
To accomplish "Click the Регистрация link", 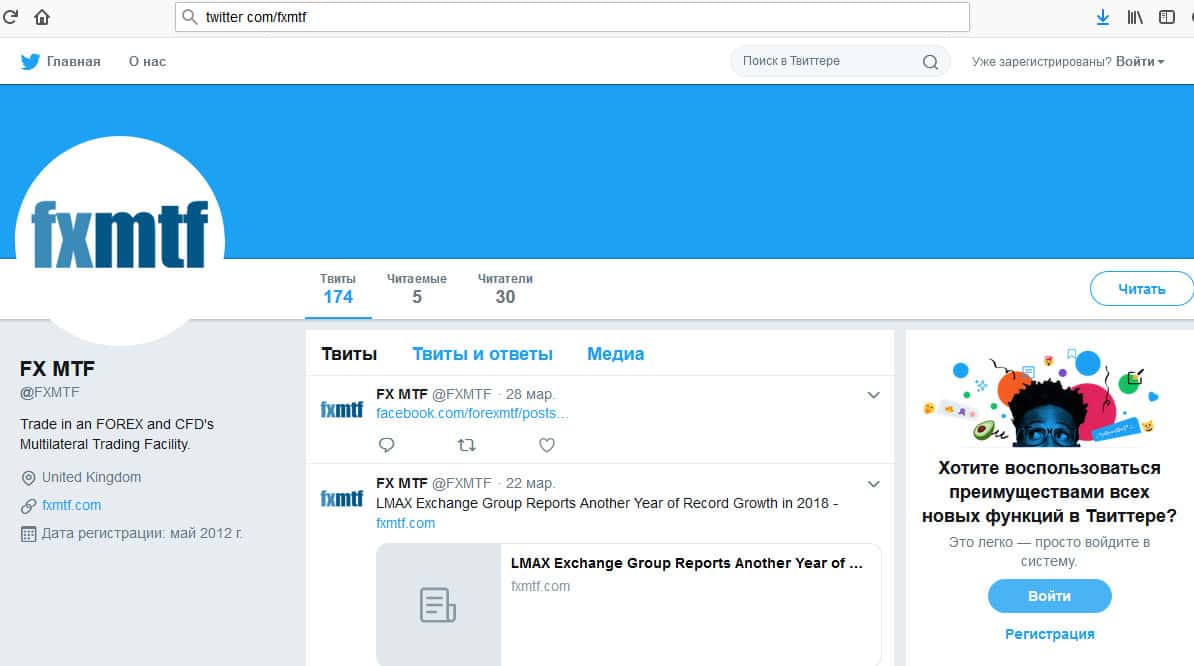I will point(1049,634).
